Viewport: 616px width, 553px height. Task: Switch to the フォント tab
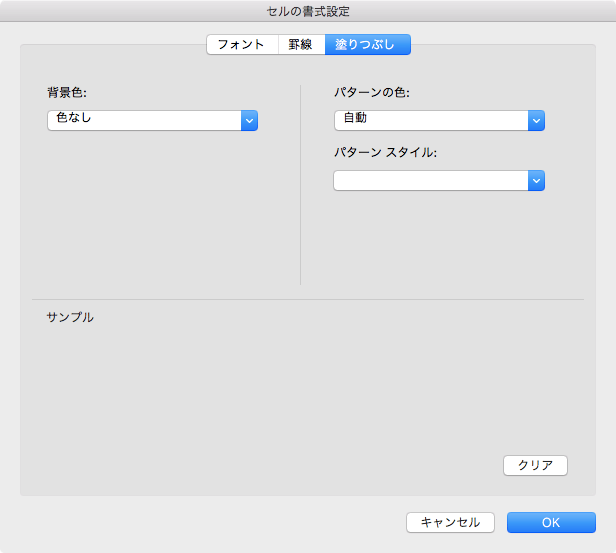point(241,45)
